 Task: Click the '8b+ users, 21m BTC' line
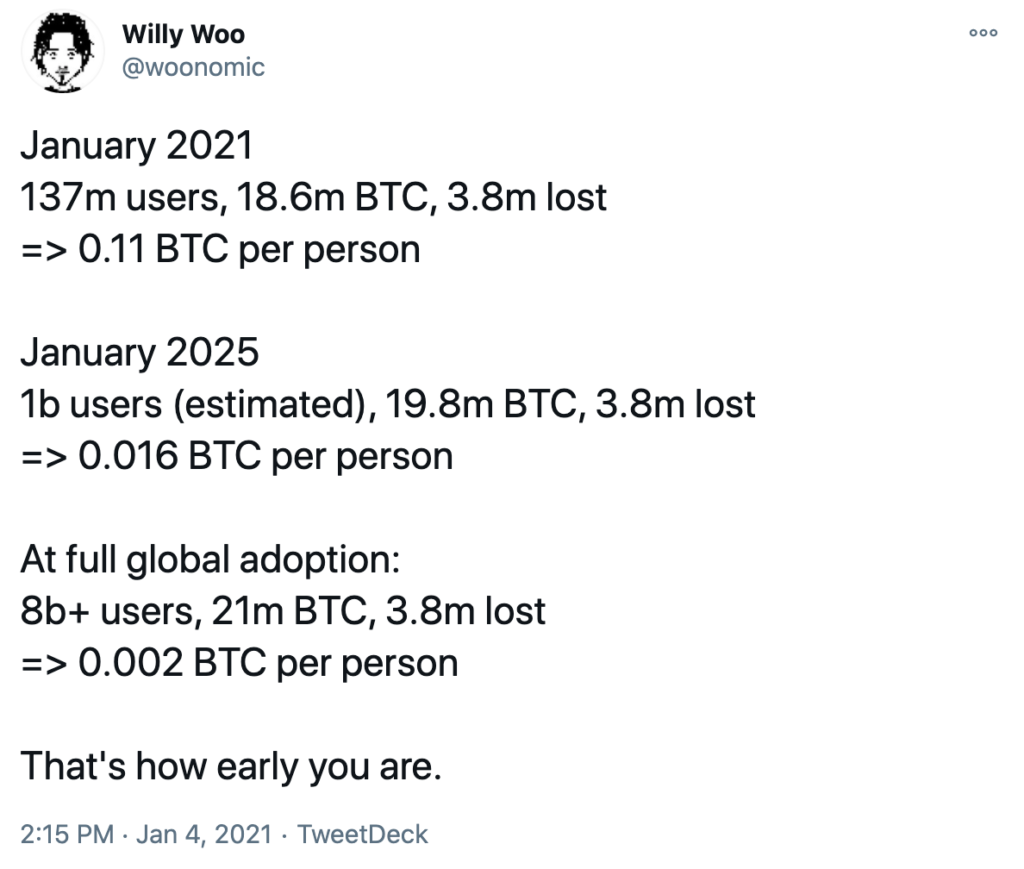point(283,611)
